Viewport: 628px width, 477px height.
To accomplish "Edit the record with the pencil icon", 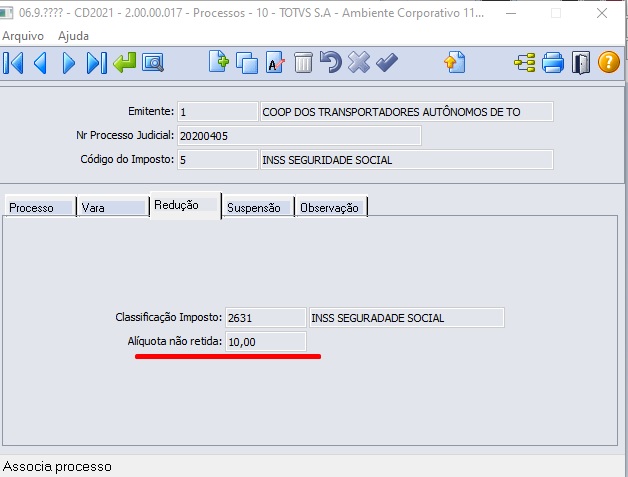I will pos(275,62).
